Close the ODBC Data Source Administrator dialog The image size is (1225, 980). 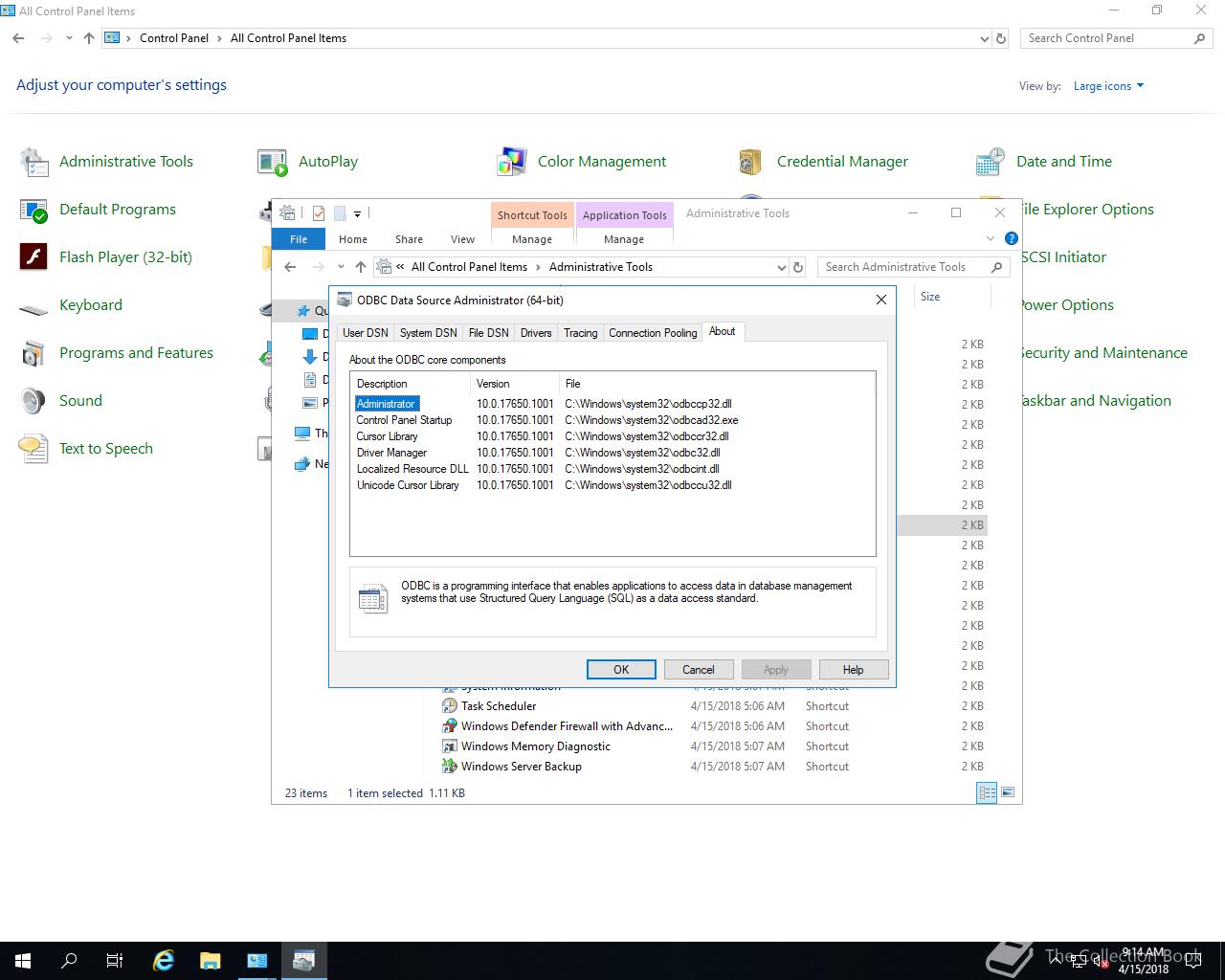(x=881, y=300)
